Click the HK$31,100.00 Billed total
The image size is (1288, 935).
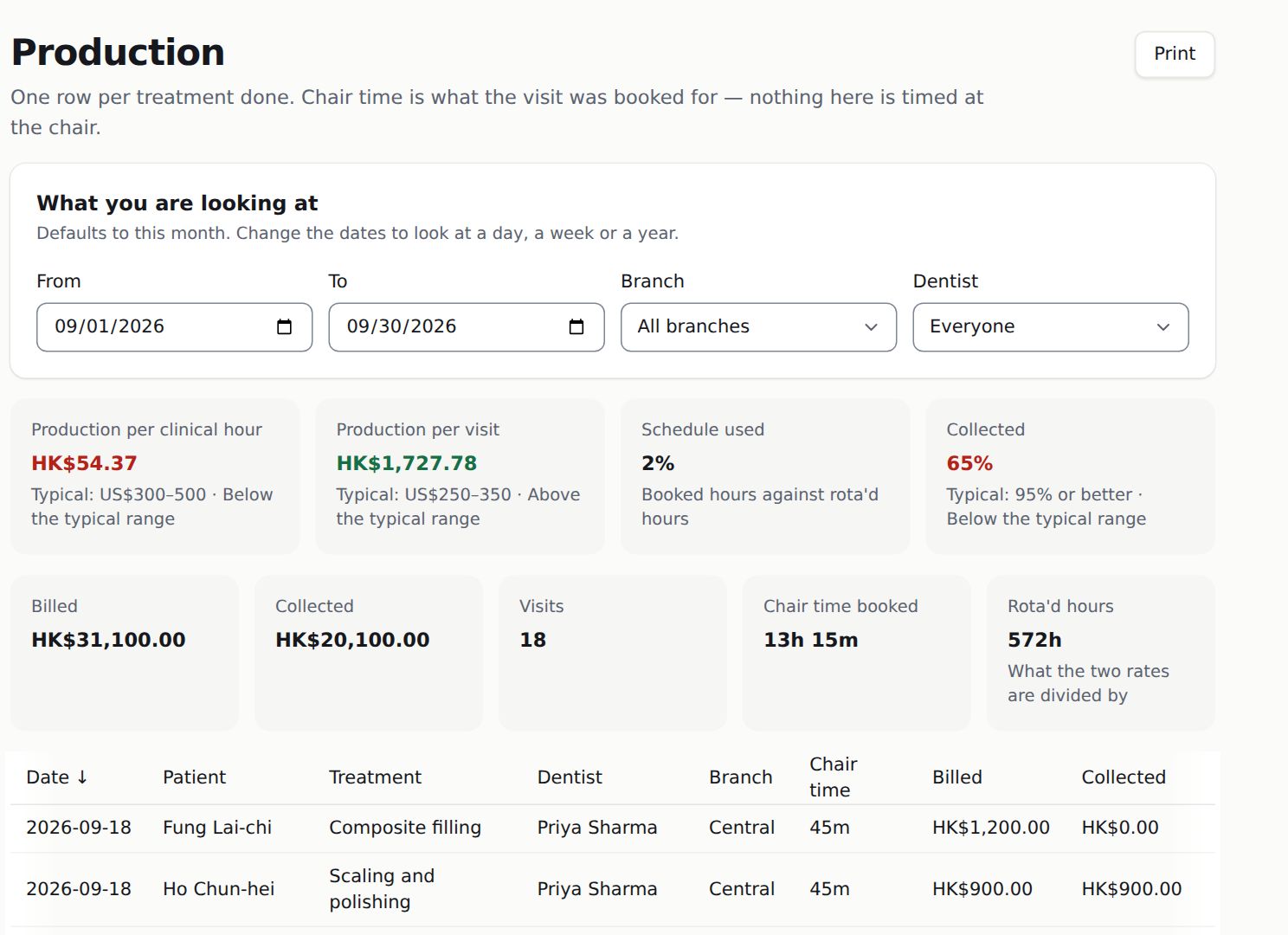(108, 640)
